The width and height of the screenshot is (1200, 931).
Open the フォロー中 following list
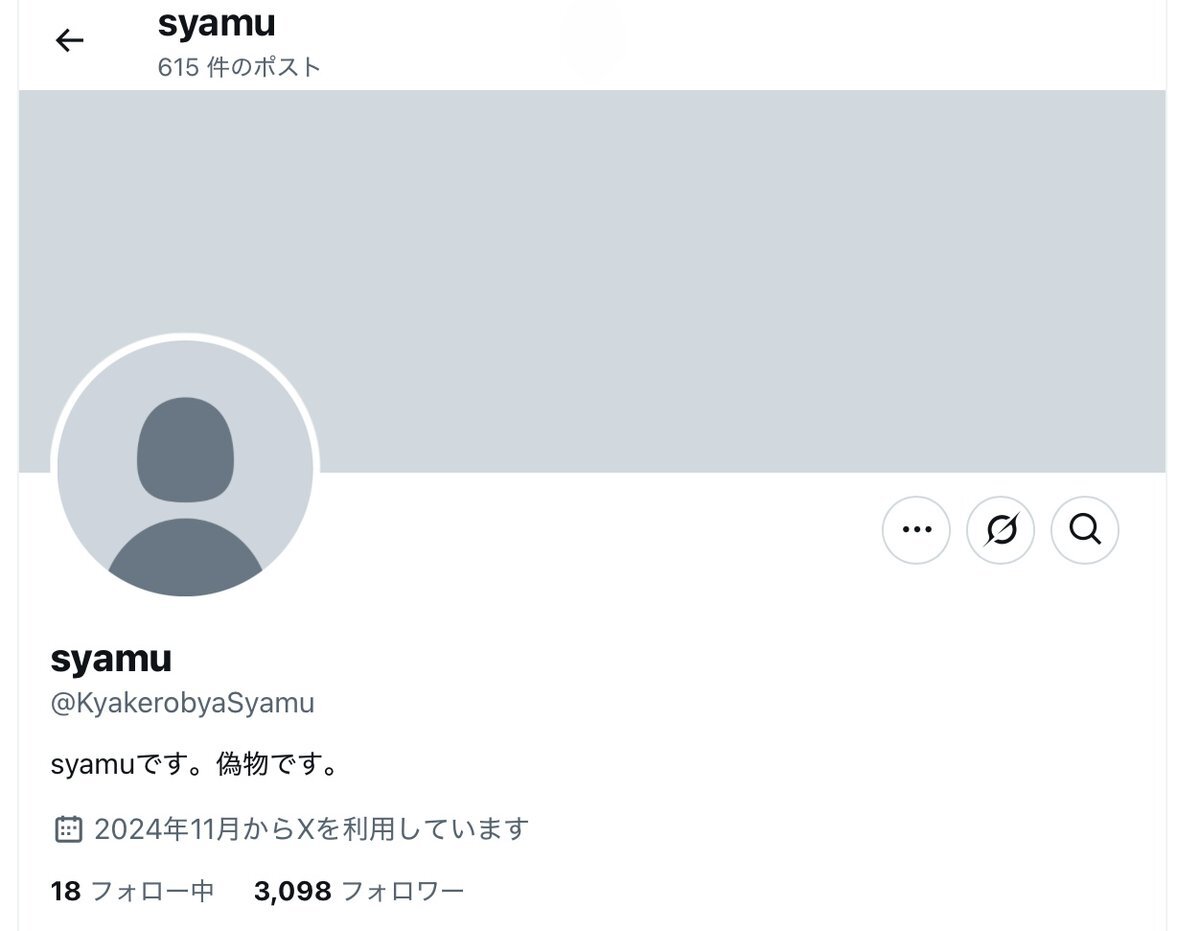click(x=152, y=891)
